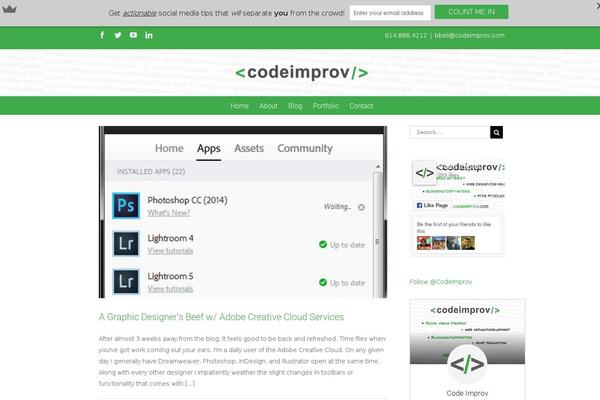
Task: Click the bbell@codeimprov.com email link
Action: point(470,35)
